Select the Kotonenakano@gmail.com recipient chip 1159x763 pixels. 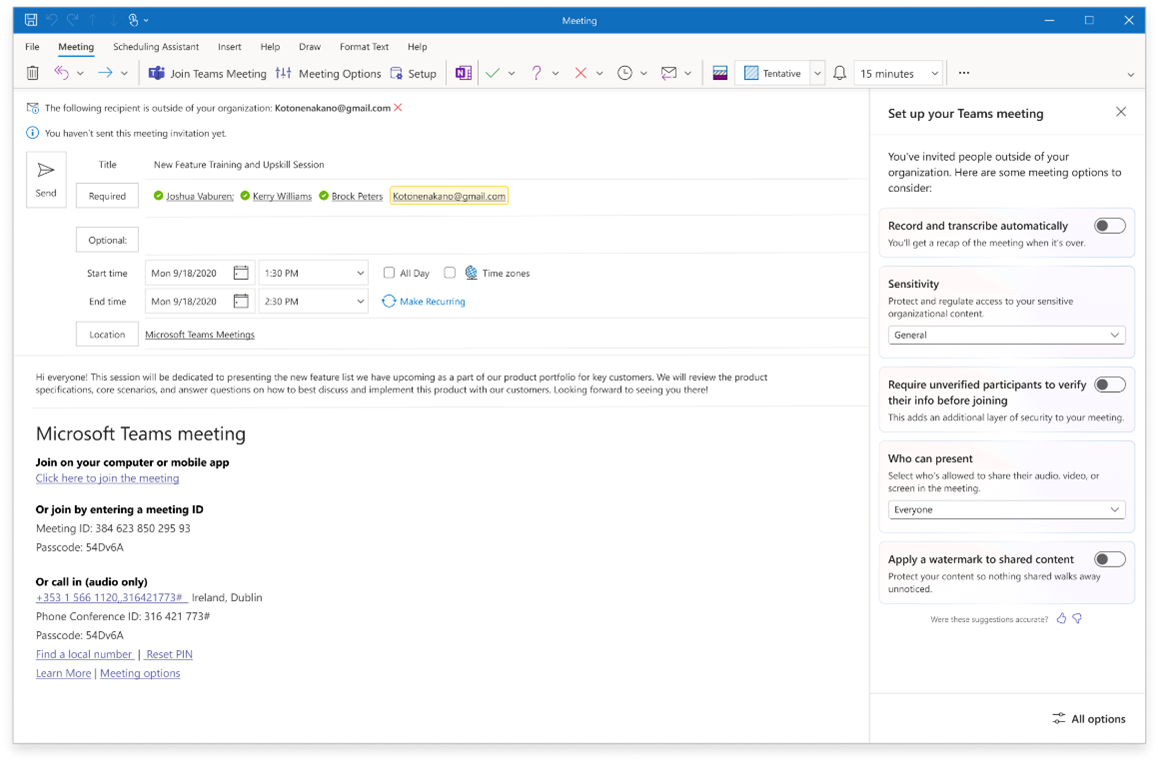pyautogui.click(x=449, y=196)
